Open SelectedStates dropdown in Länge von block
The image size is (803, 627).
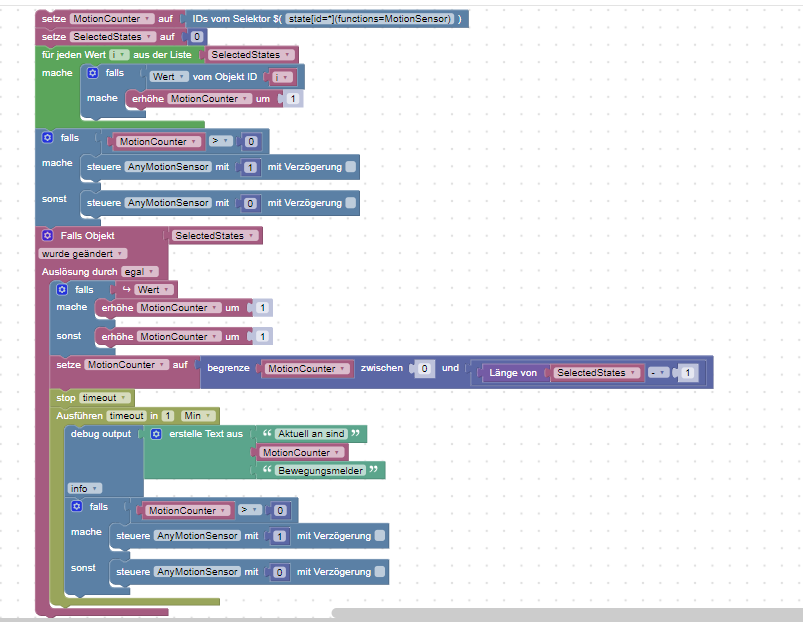click(597, 372)
